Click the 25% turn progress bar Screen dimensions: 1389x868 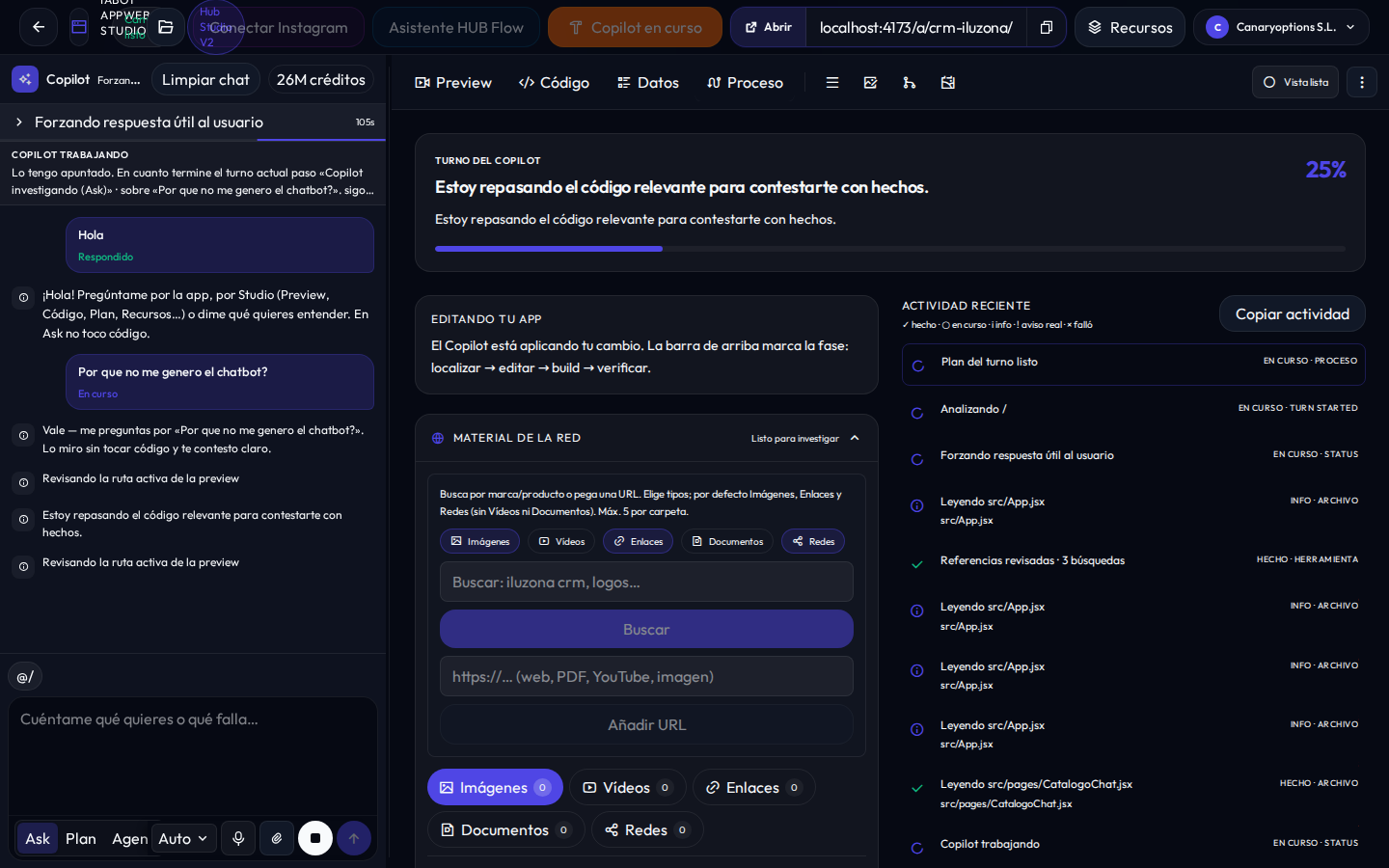(889, 249)
